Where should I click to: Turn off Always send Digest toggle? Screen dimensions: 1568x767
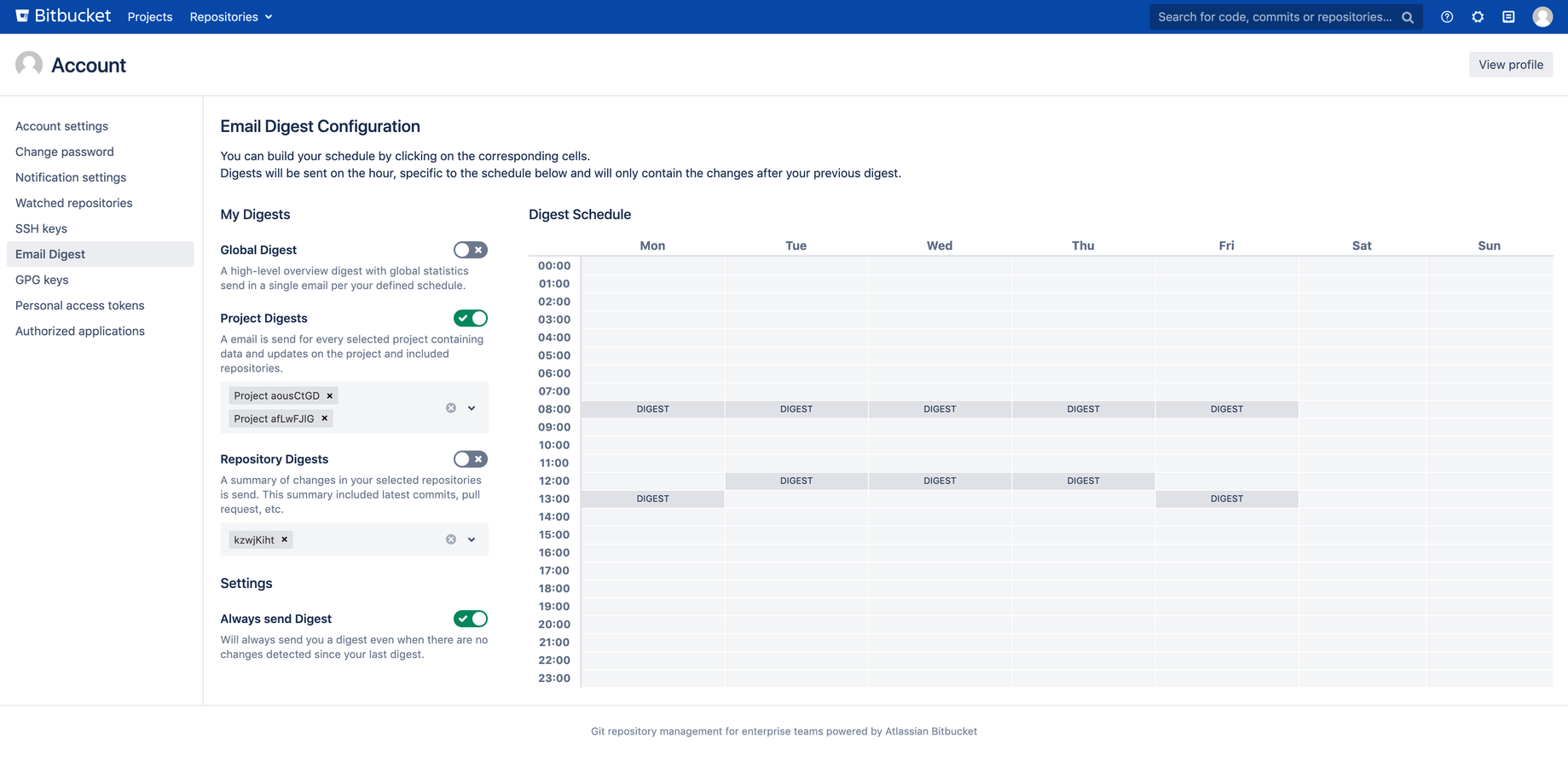471,619
